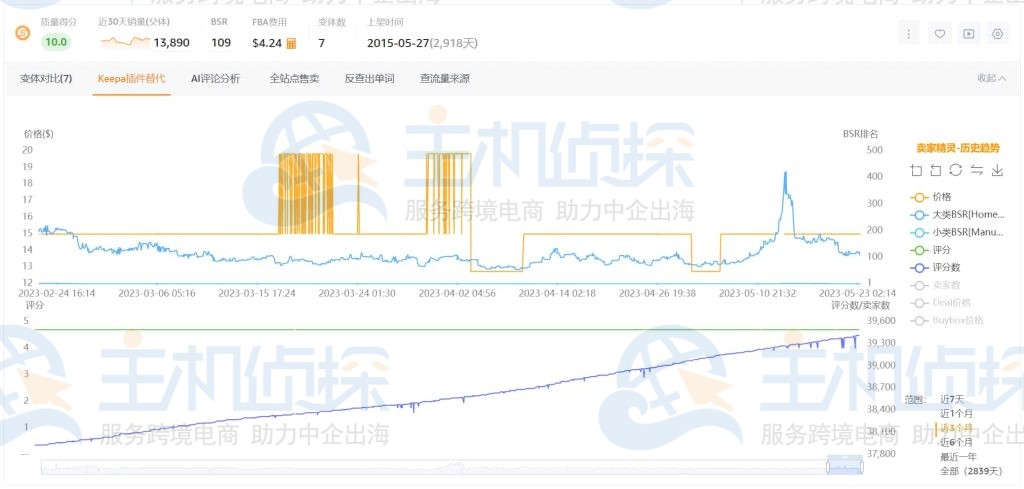Set range to 近7天
The image size is (1024, 489).
(x=952, y=399)
